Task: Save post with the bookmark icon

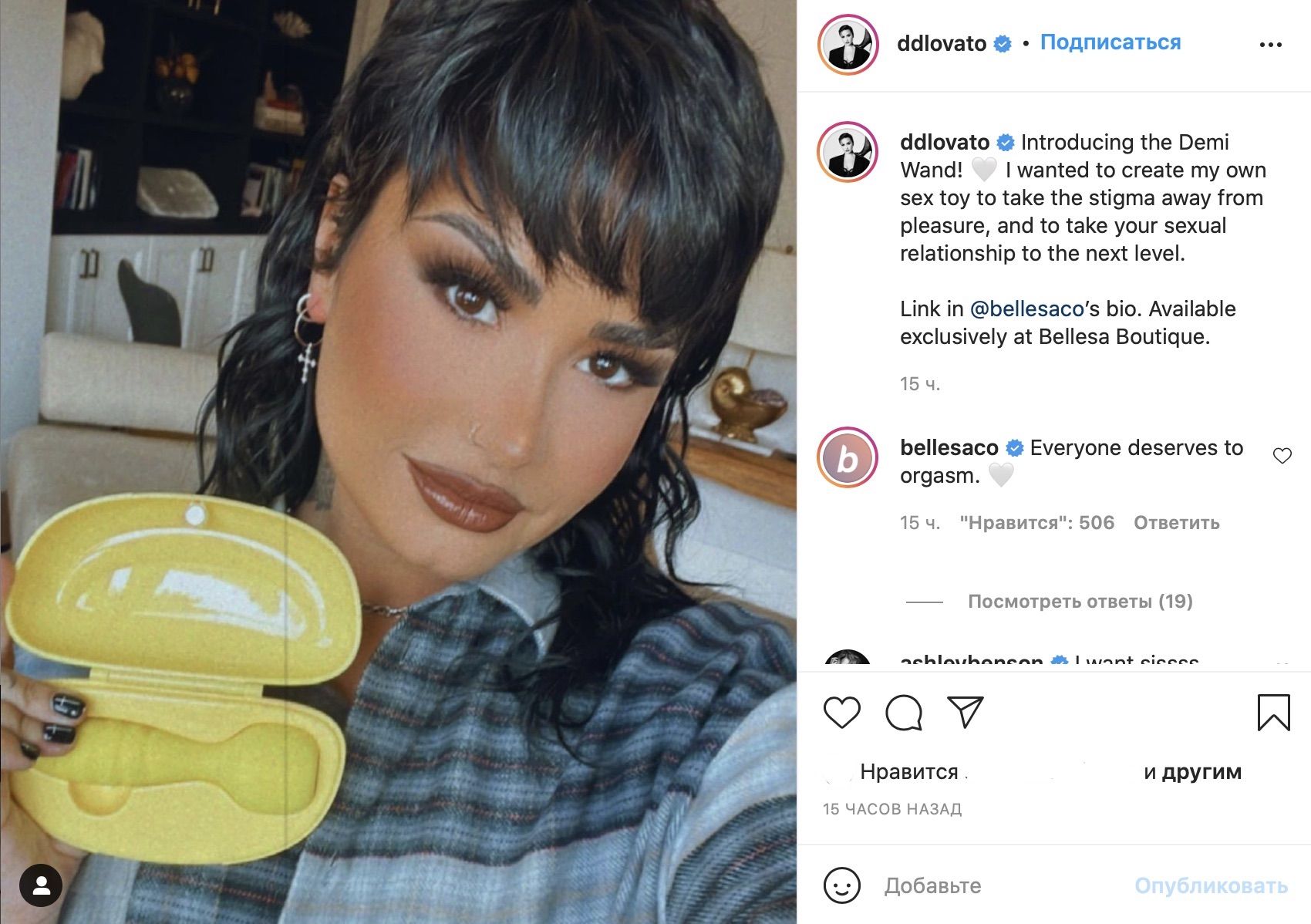Action: (1273, 712)
